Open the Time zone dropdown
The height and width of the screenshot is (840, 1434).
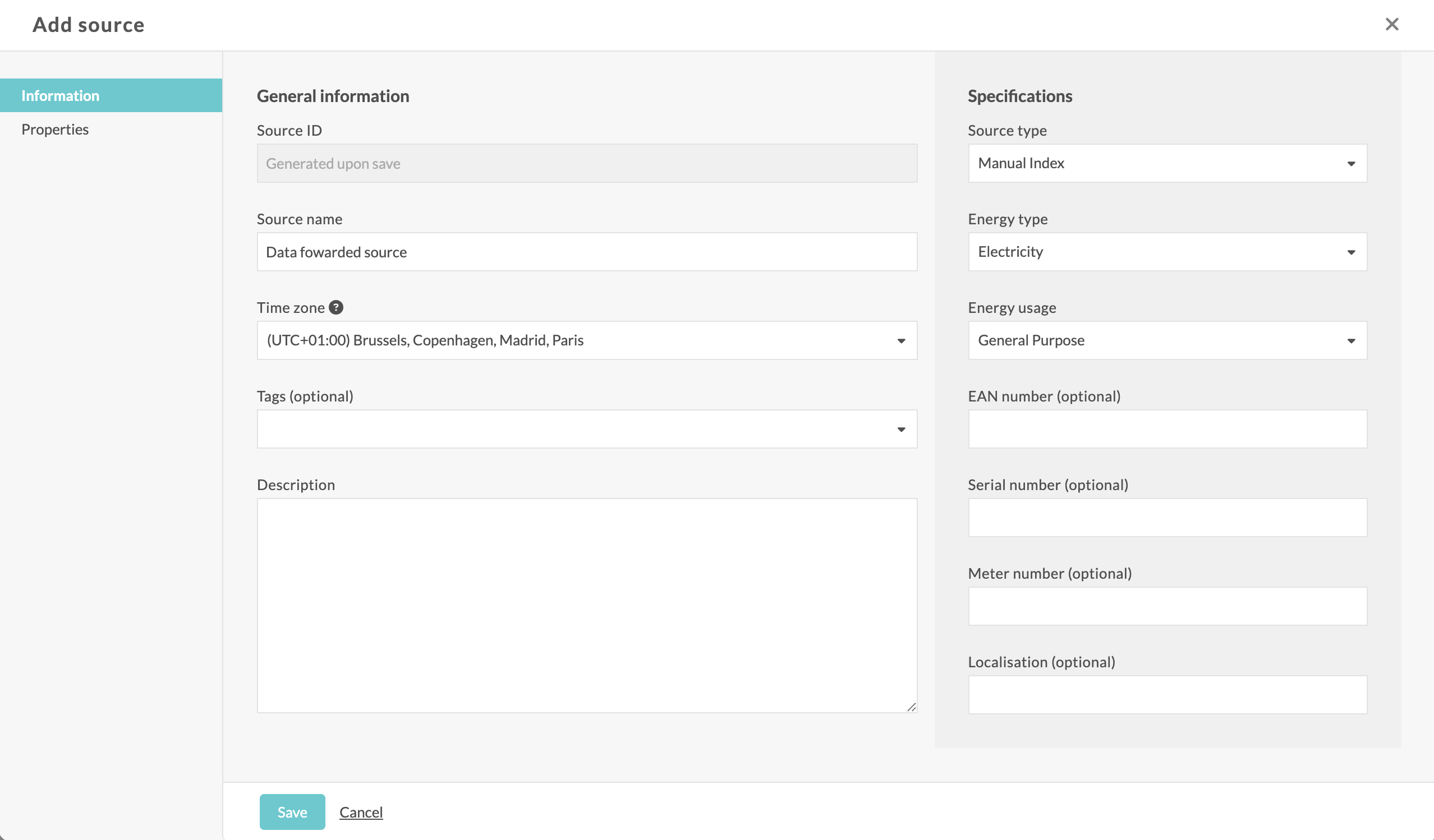click(x=586, y=341)
